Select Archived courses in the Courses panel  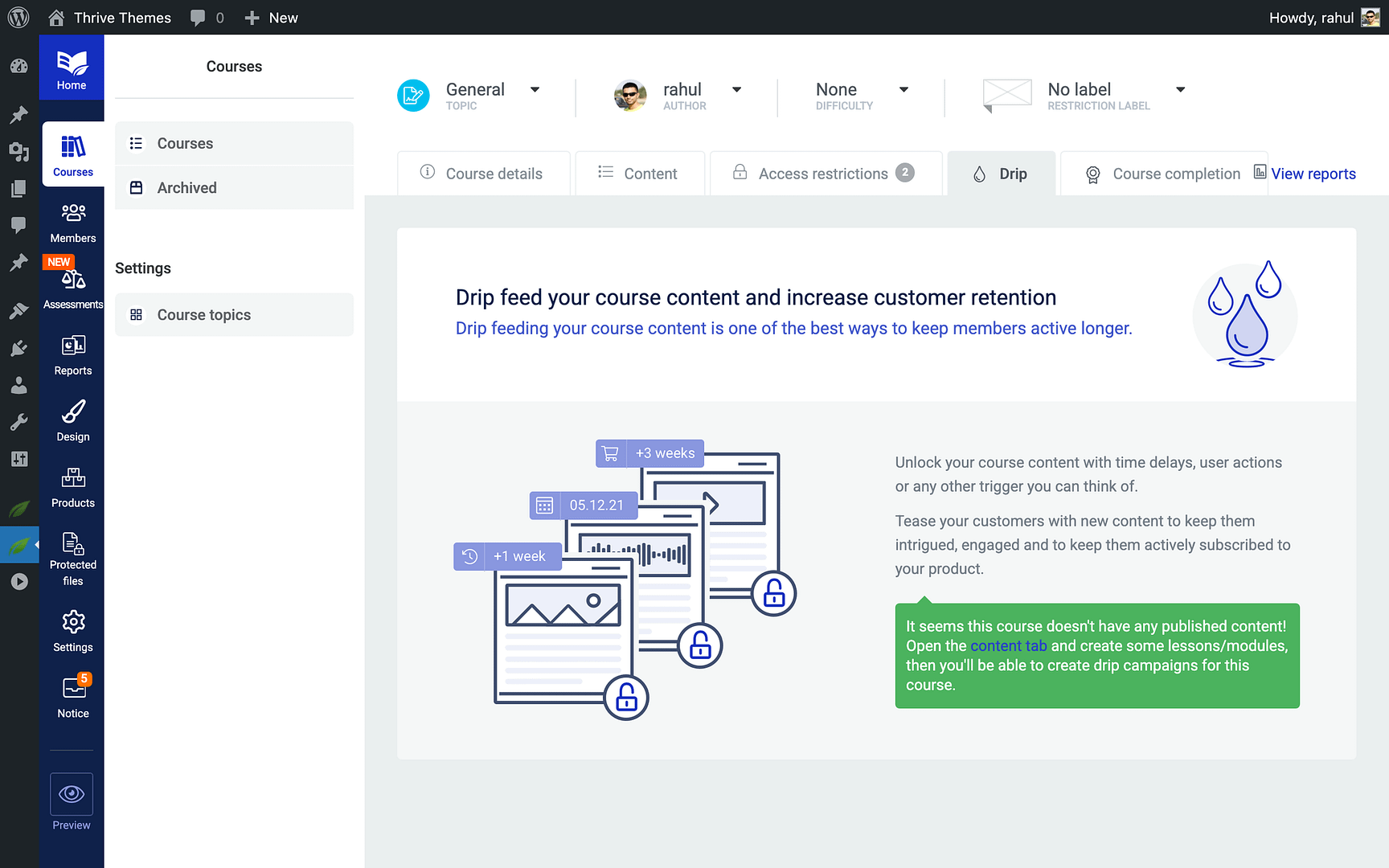tap(186, 187)
